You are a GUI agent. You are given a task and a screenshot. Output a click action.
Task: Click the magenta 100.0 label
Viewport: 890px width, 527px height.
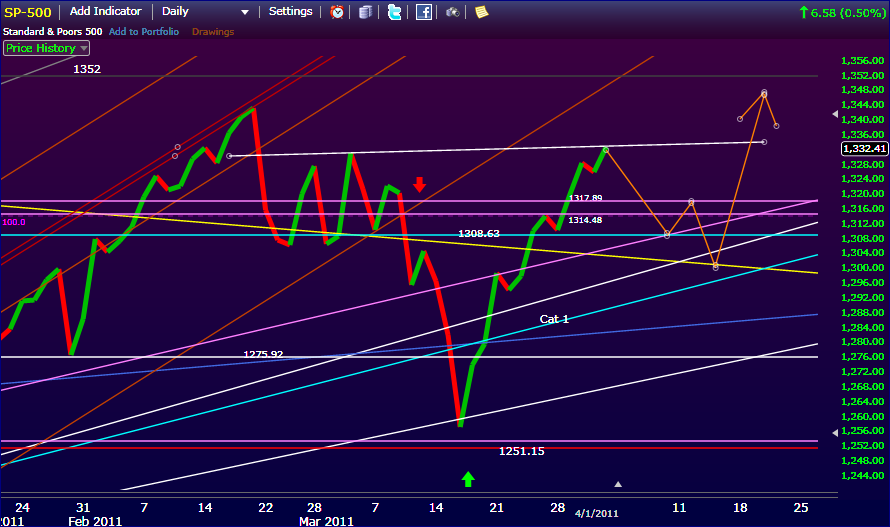(x=14, y=222)
